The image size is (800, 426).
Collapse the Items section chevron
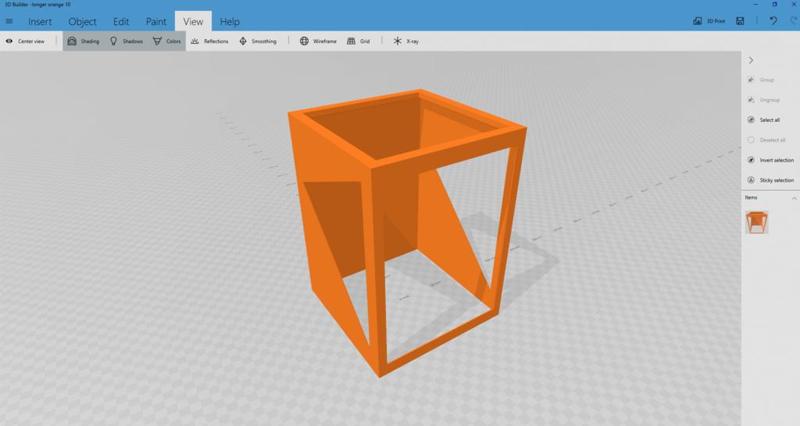pos(794,197)
